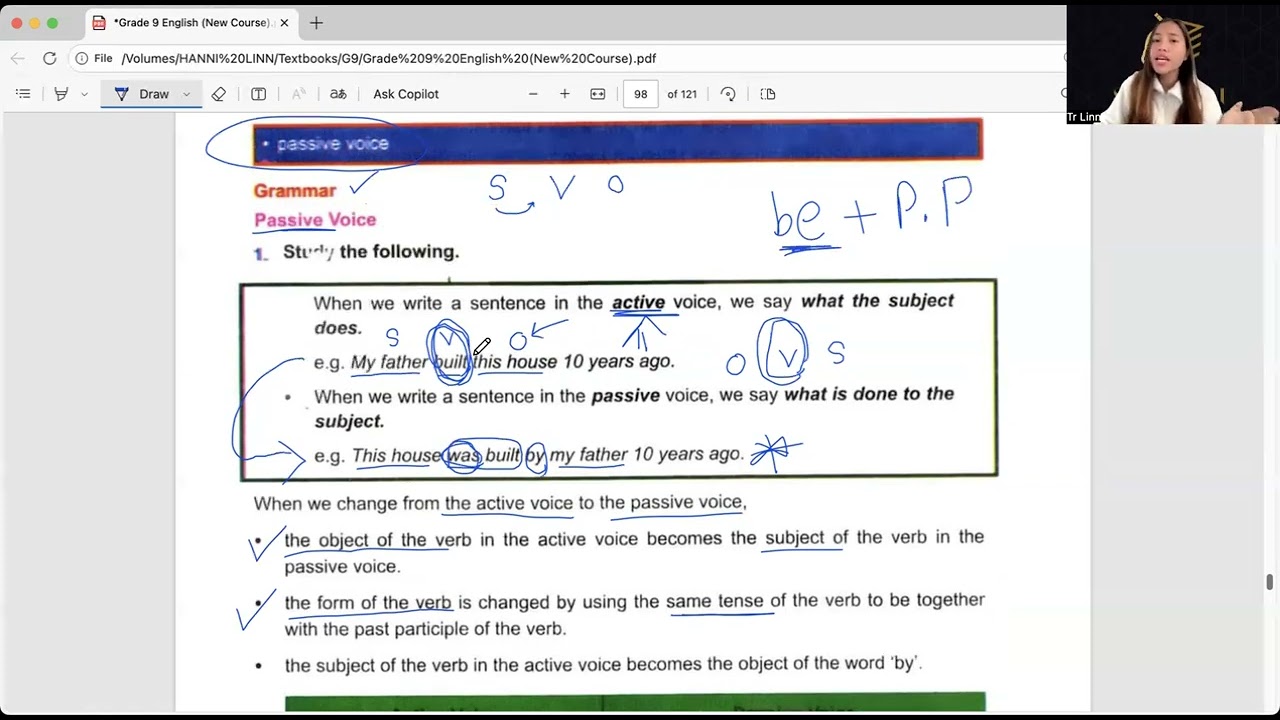Expand the Highlight tool options chevron
Image resolution: width=1280 pixels, height=720 pixels.
click(84, 94)
